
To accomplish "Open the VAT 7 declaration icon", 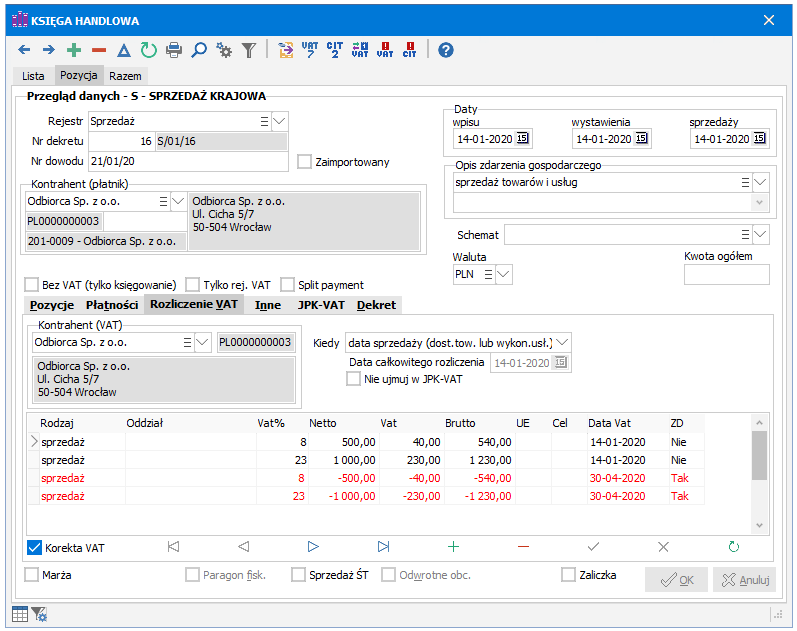I will [310, 50].
